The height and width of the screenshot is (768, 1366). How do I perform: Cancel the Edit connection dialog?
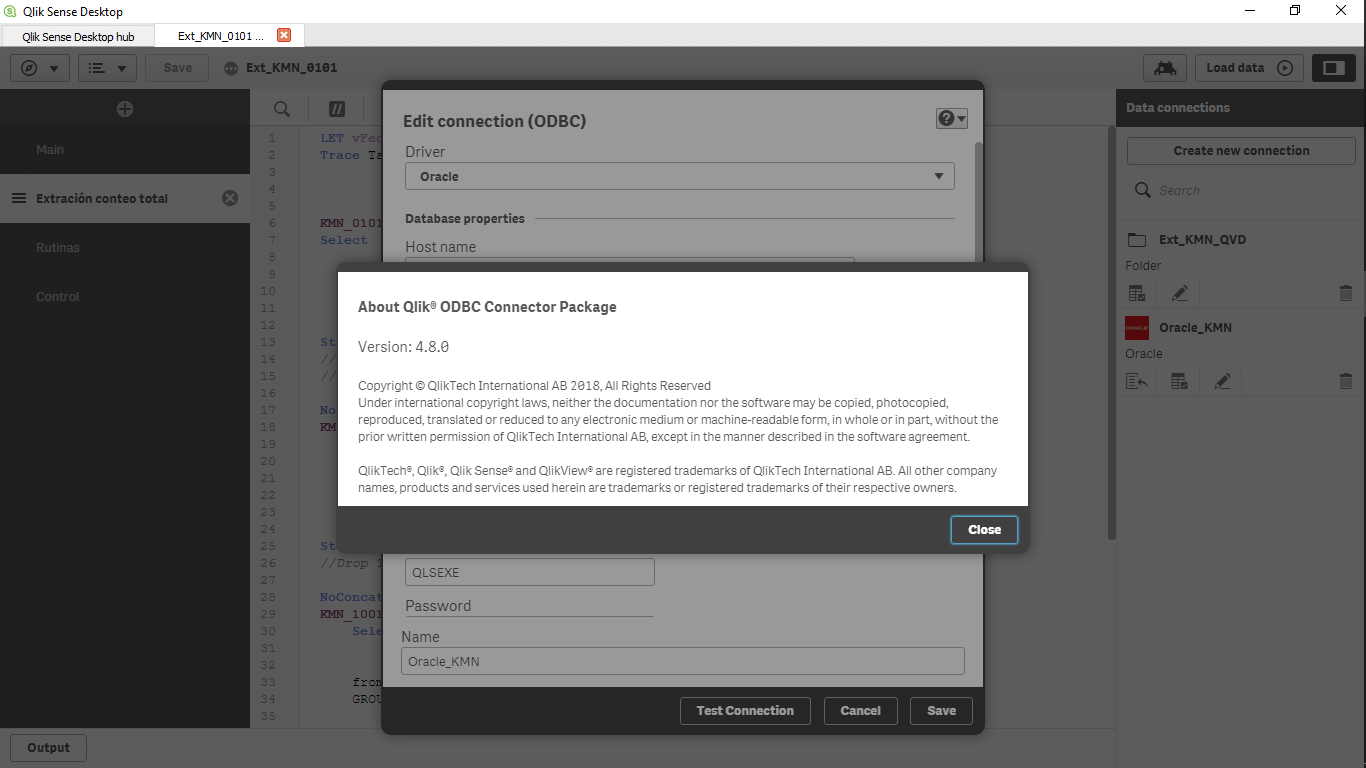[x=860, y=711]
